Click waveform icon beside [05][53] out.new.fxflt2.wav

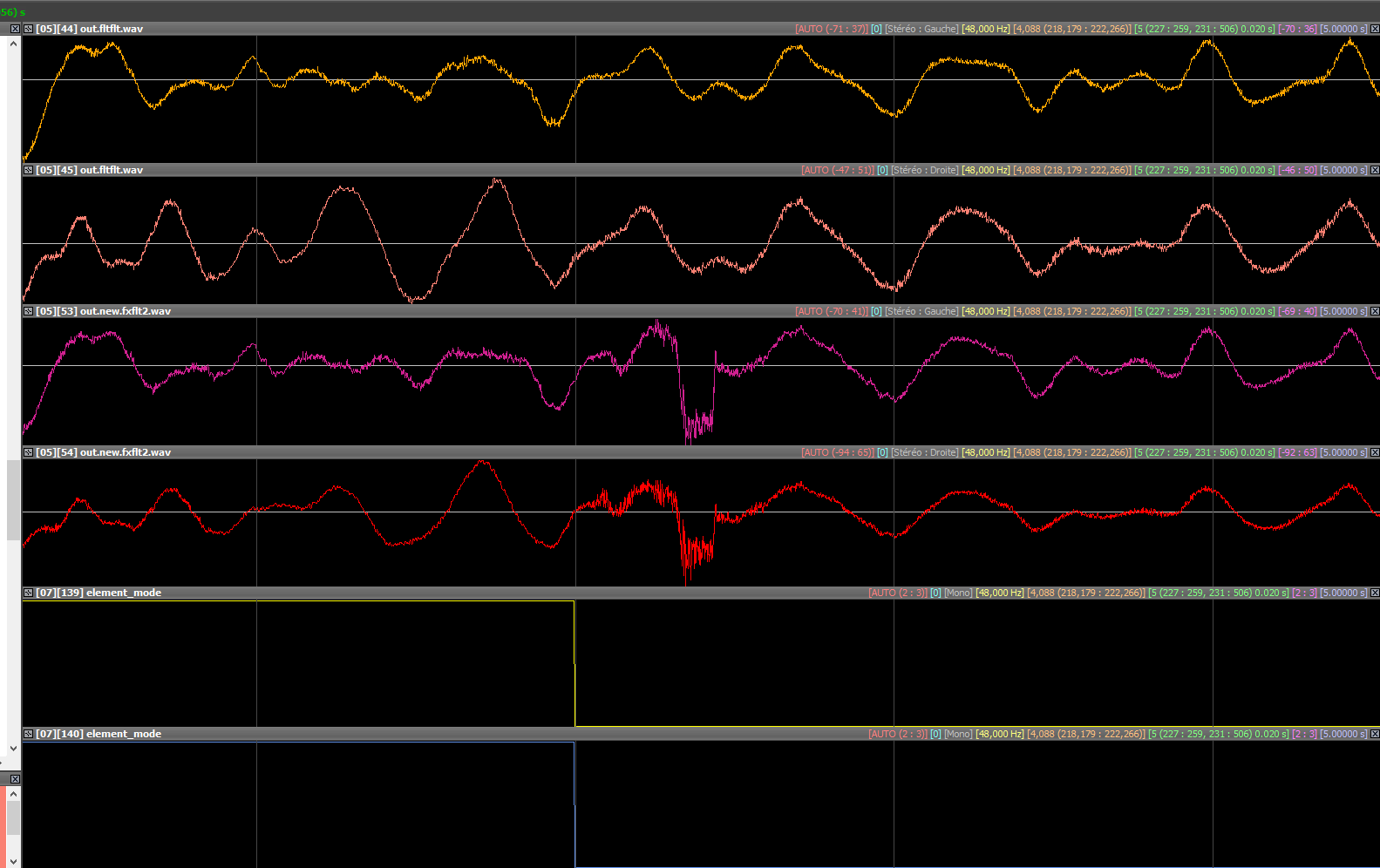[29, 311]
